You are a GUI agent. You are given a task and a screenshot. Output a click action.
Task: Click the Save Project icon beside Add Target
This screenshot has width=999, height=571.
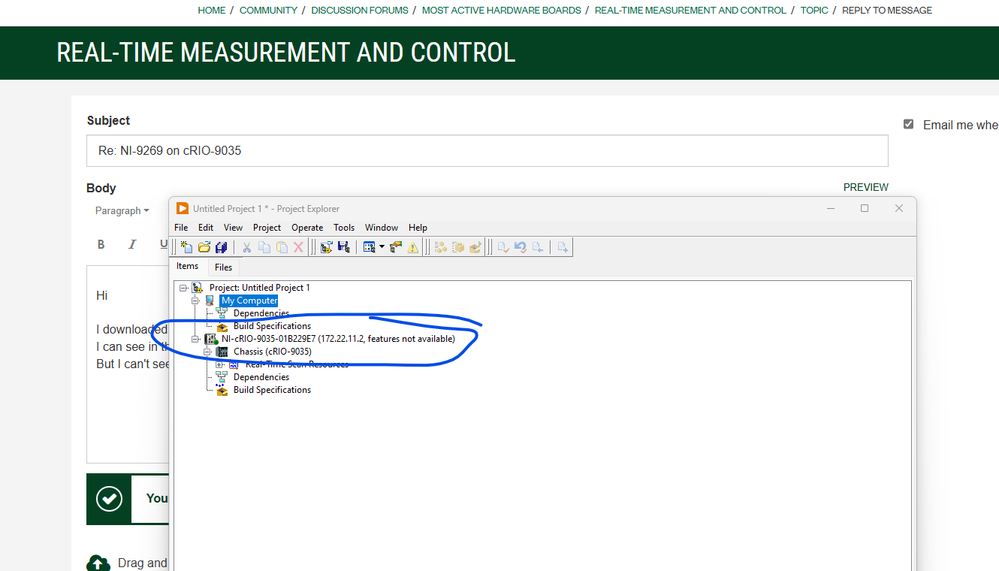[343, 247]
